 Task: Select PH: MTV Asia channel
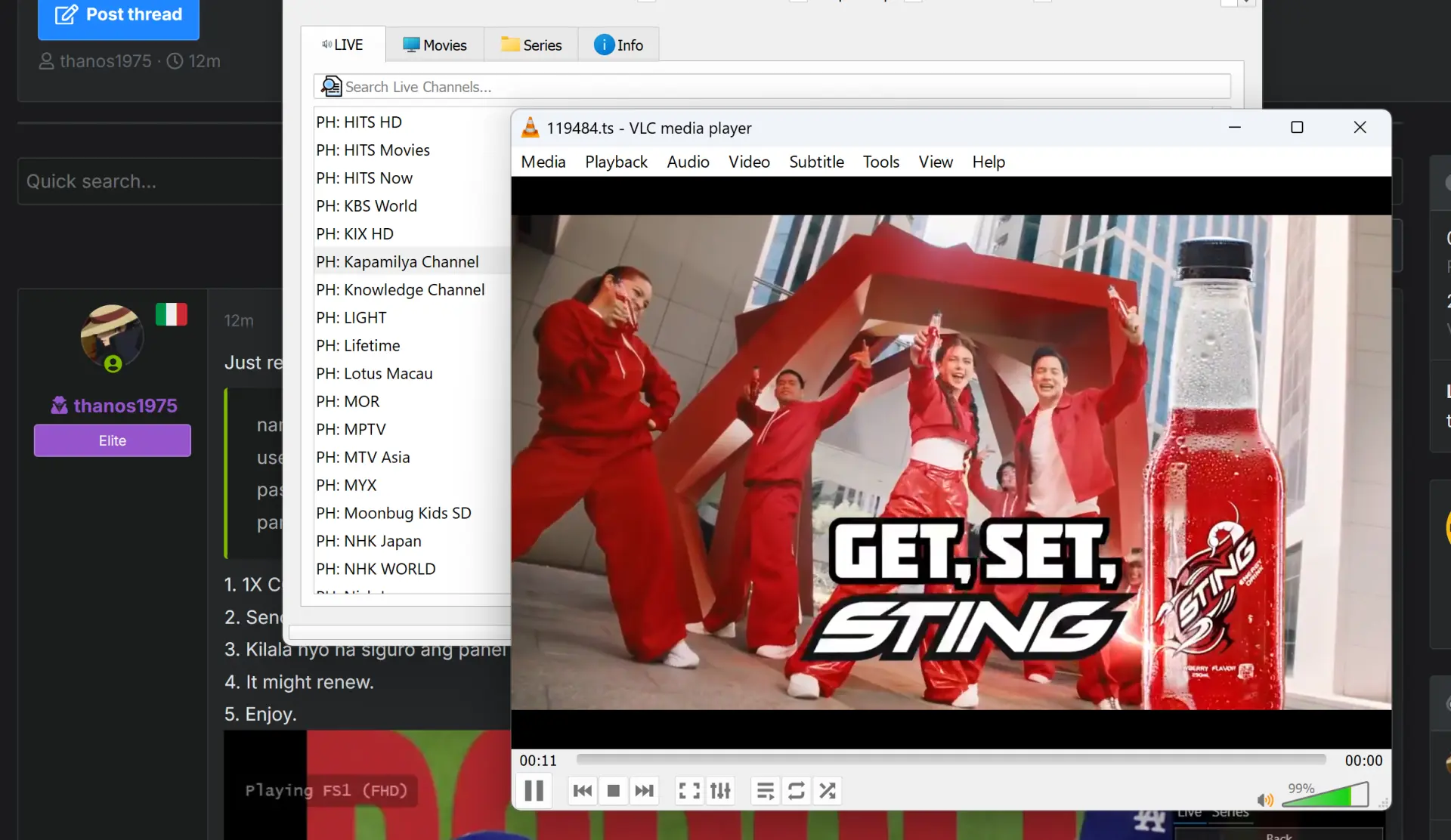pos(363,457)
